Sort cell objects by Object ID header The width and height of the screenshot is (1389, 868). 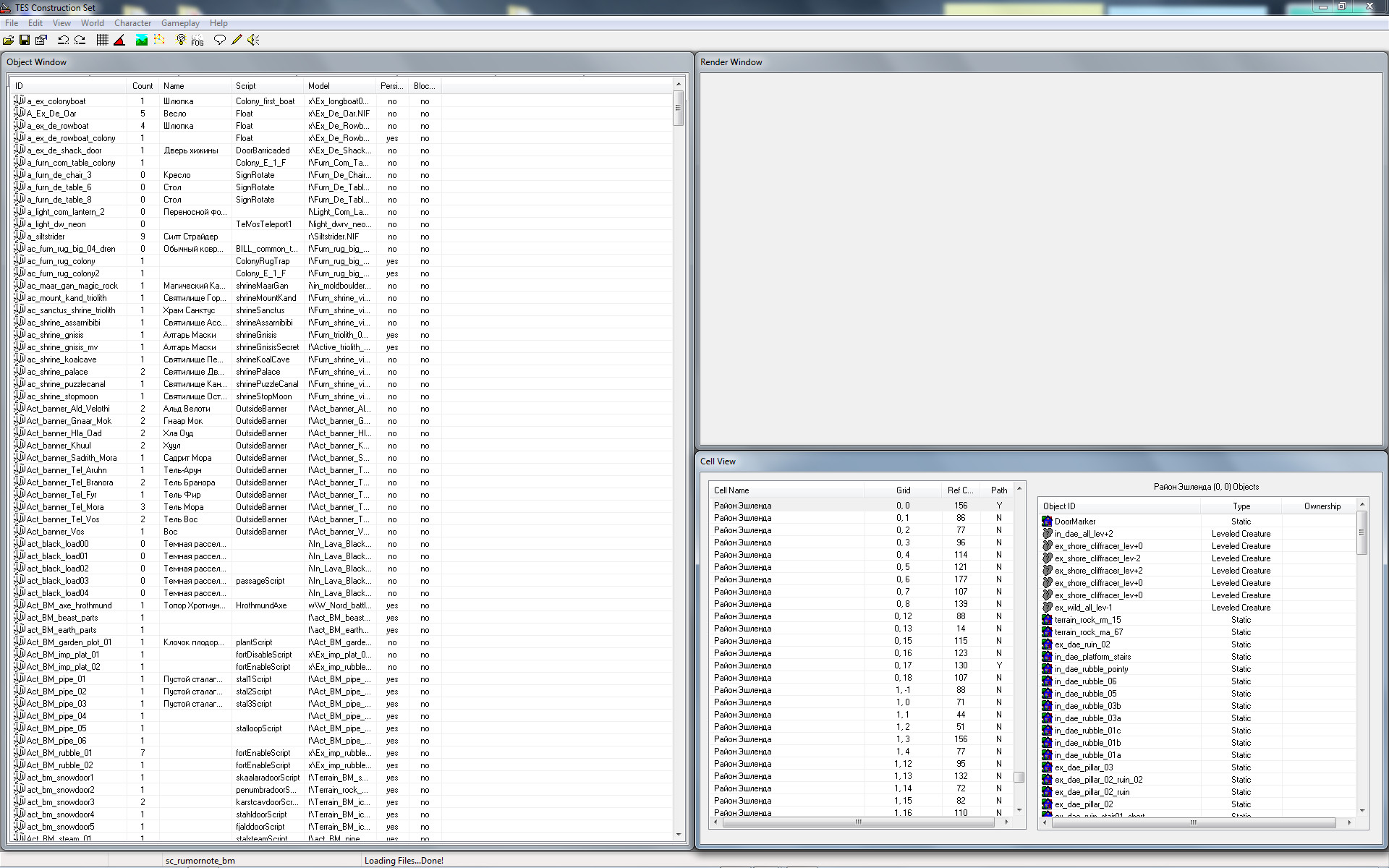pyautogui.click(x=1120, y=506)
